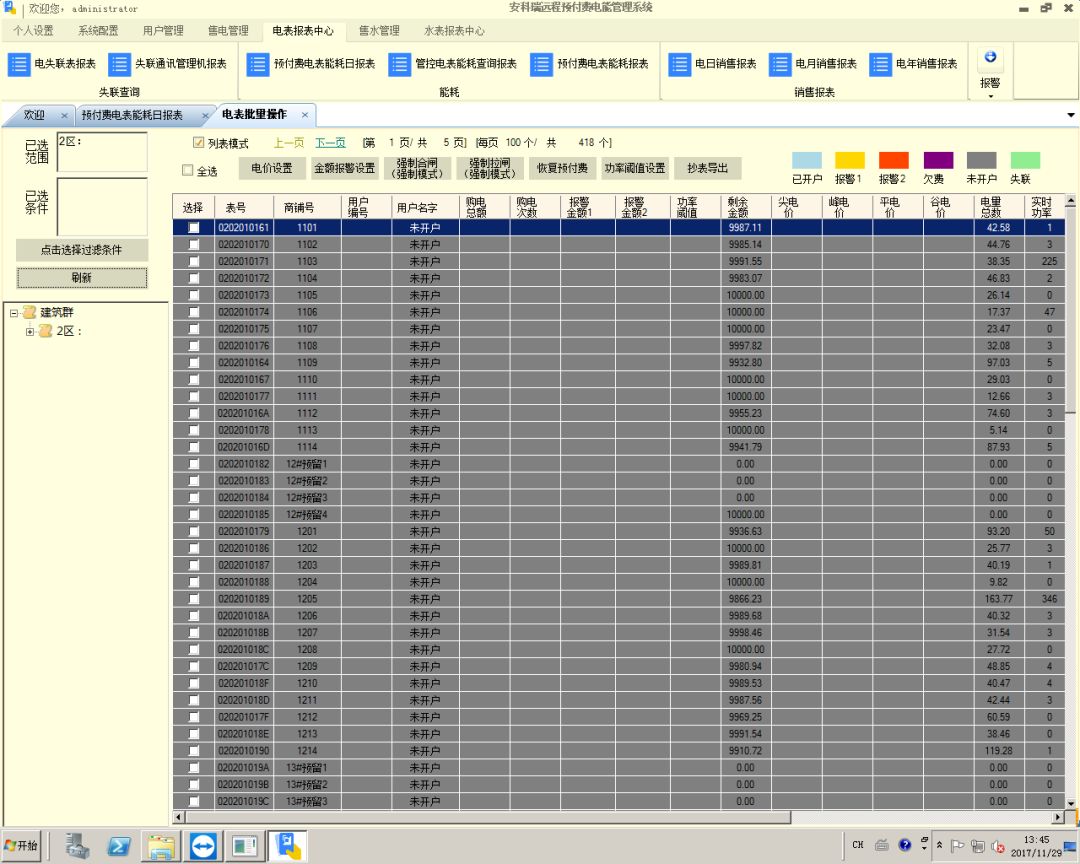Click the purple 欠费 color swatch

tap(938, 161)
